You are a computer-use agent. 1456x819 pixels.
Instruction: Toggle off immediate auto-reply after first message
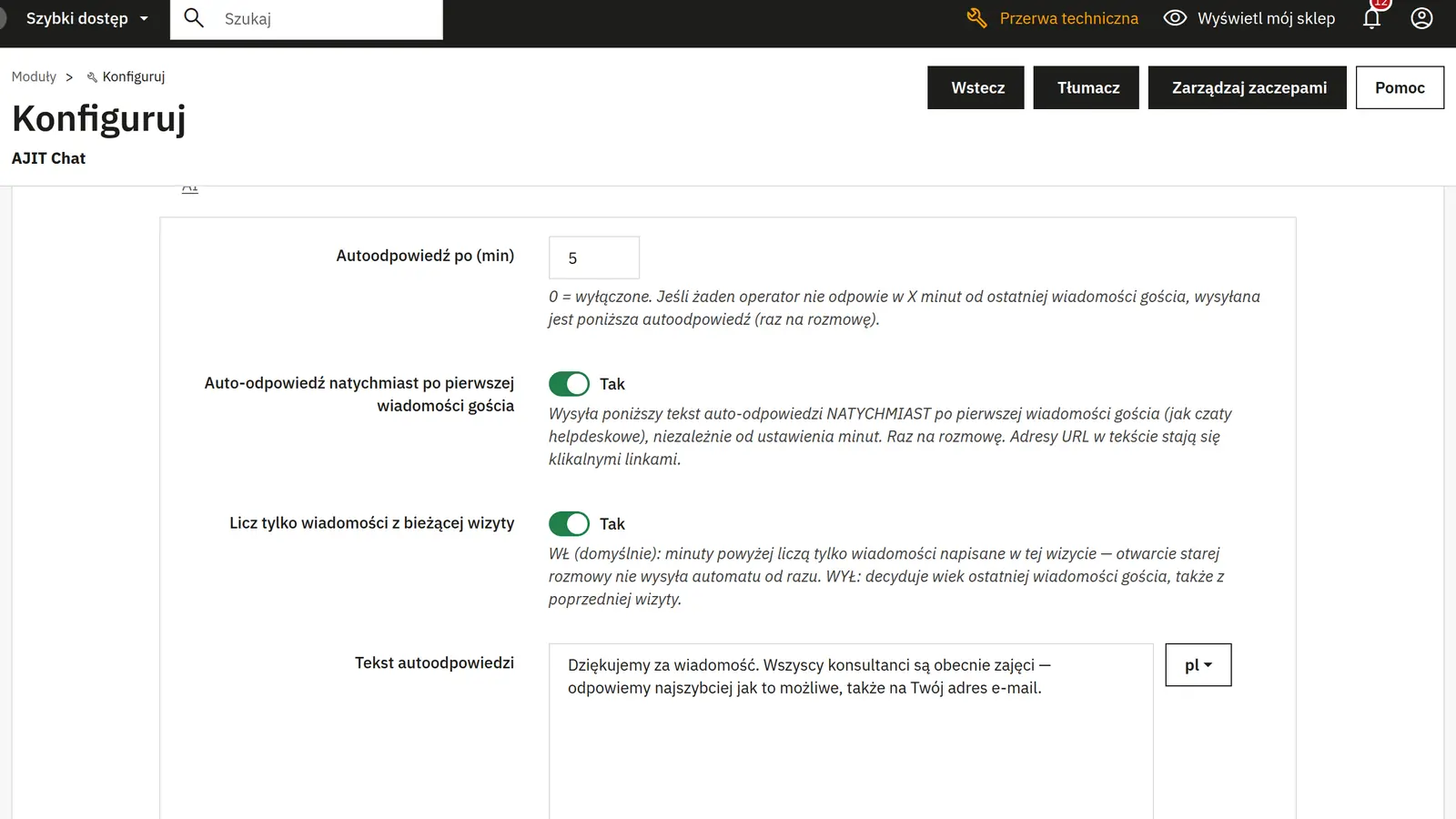[x=569, y=384]
